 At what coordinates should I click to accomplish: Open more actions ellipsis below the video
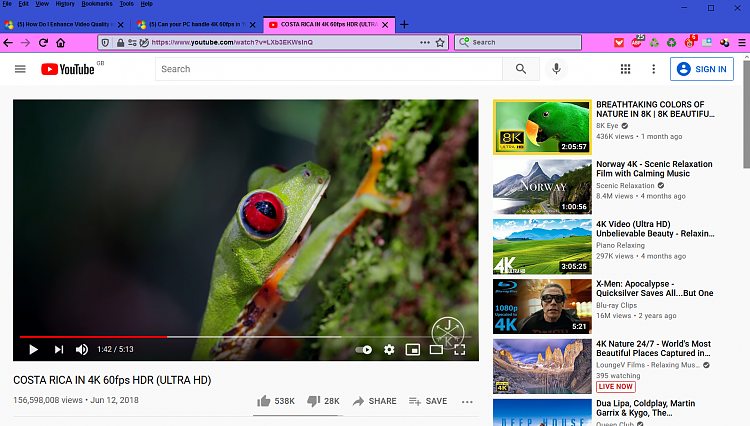coord(467,402)
